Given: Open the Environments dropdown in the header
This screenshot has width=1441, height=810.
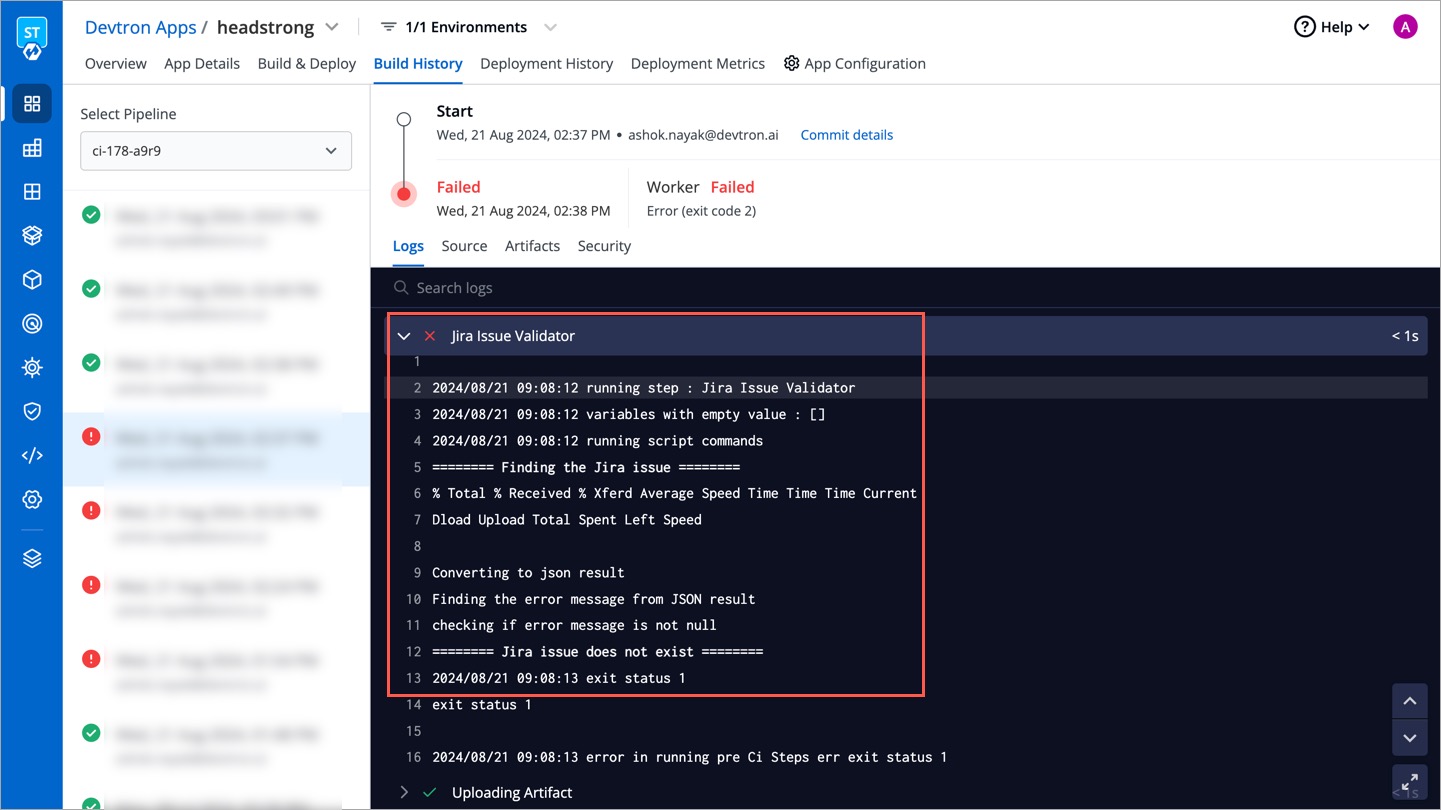Looking at the screenshot, I should 549,27.
